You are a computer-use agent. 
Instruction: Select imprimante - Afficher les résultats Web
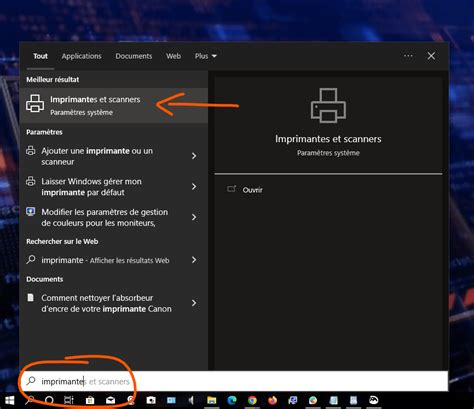[x=114, y=260]
